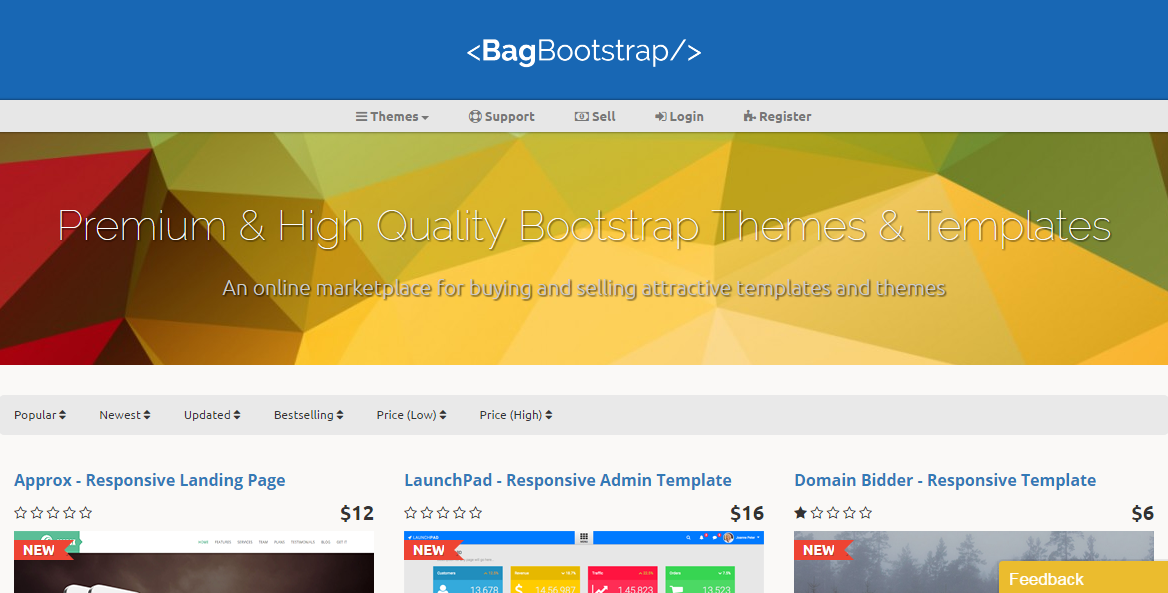Screen dimensions: 1168x593
Task: Sort by Updated
Action: point(211,415)
